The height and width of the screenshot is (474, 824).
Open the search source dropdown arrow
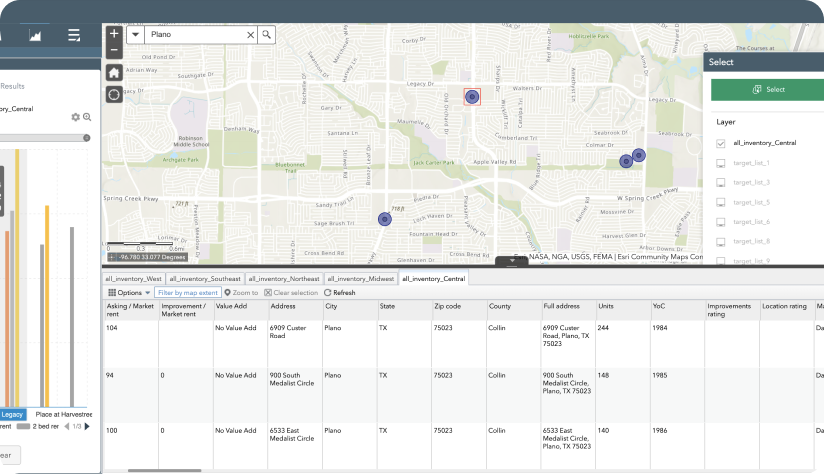(135, 35)
